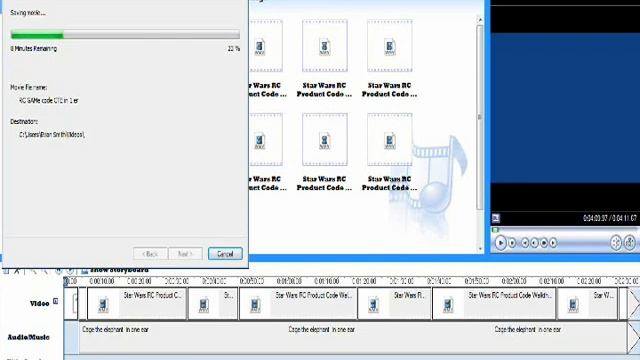Click the 0:01:00.00 mark on timeline ruler
The width and height of the screenshot is (640, 360).
(289, 281)
